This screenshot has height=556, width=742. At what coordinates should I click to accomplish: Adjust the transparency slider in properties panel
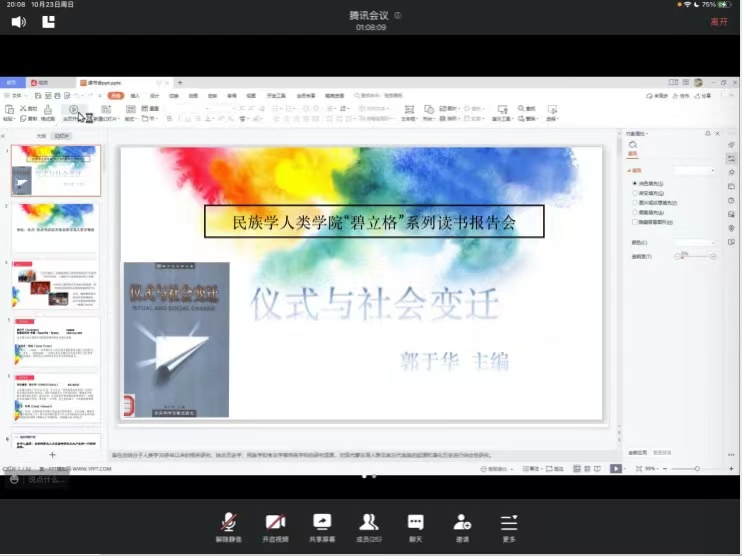click(696, 256)
